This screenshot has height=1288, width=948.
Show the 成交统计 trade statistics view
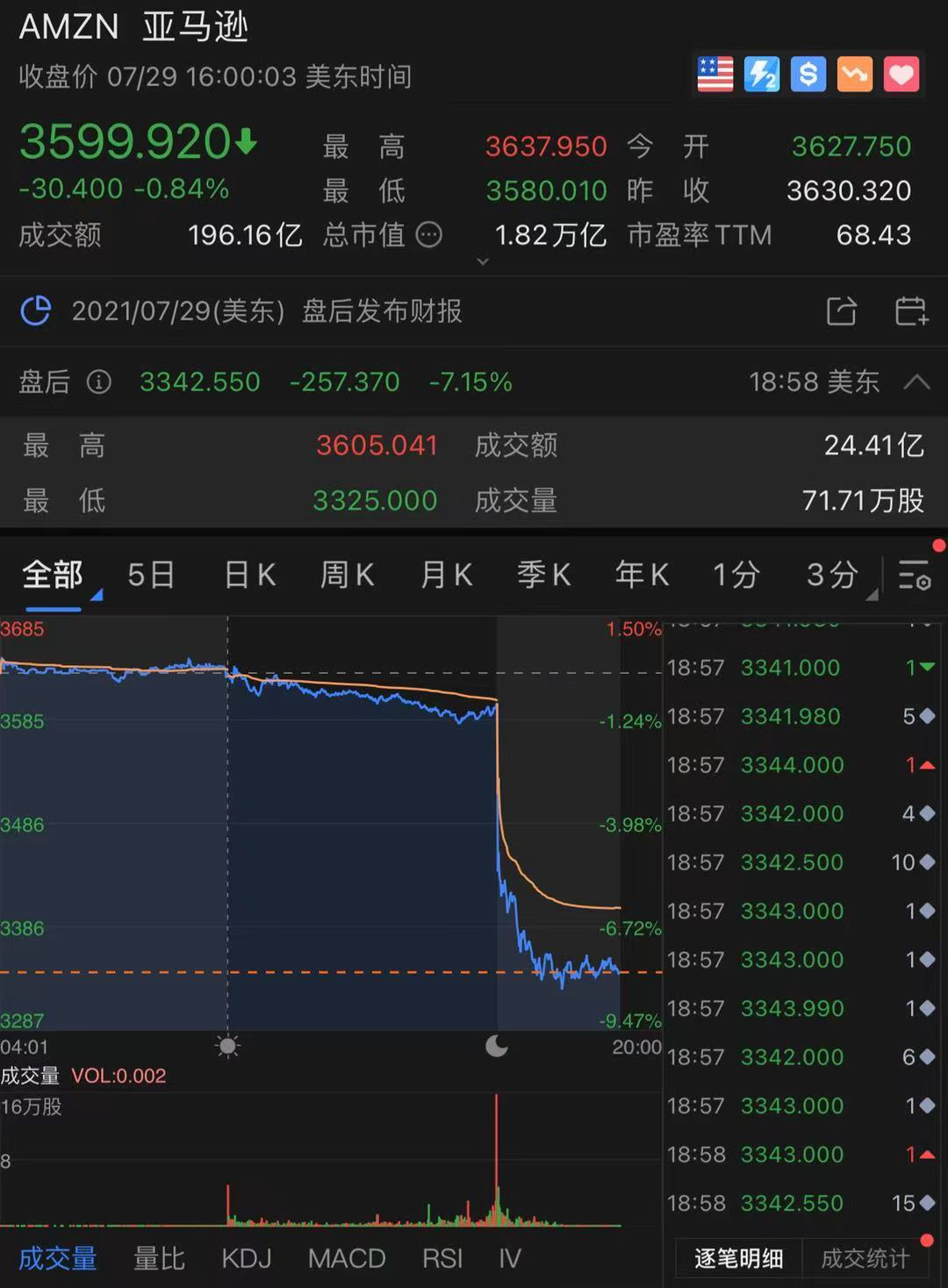[x=865, y=1258]
